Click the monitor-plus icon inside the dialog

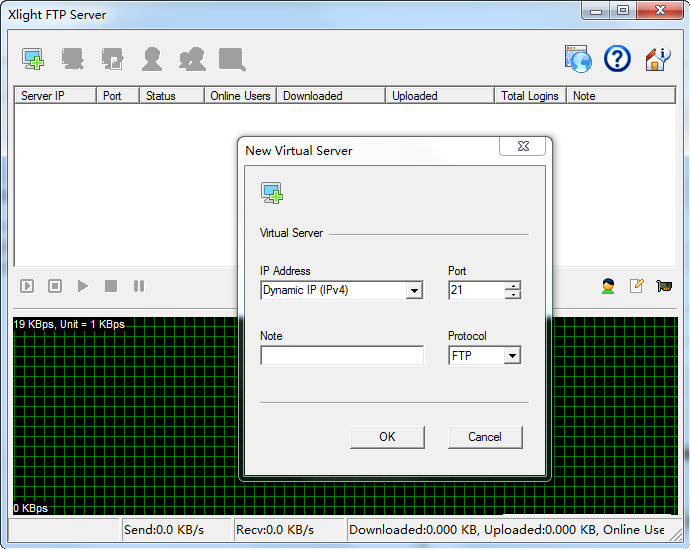pos(272,193)
